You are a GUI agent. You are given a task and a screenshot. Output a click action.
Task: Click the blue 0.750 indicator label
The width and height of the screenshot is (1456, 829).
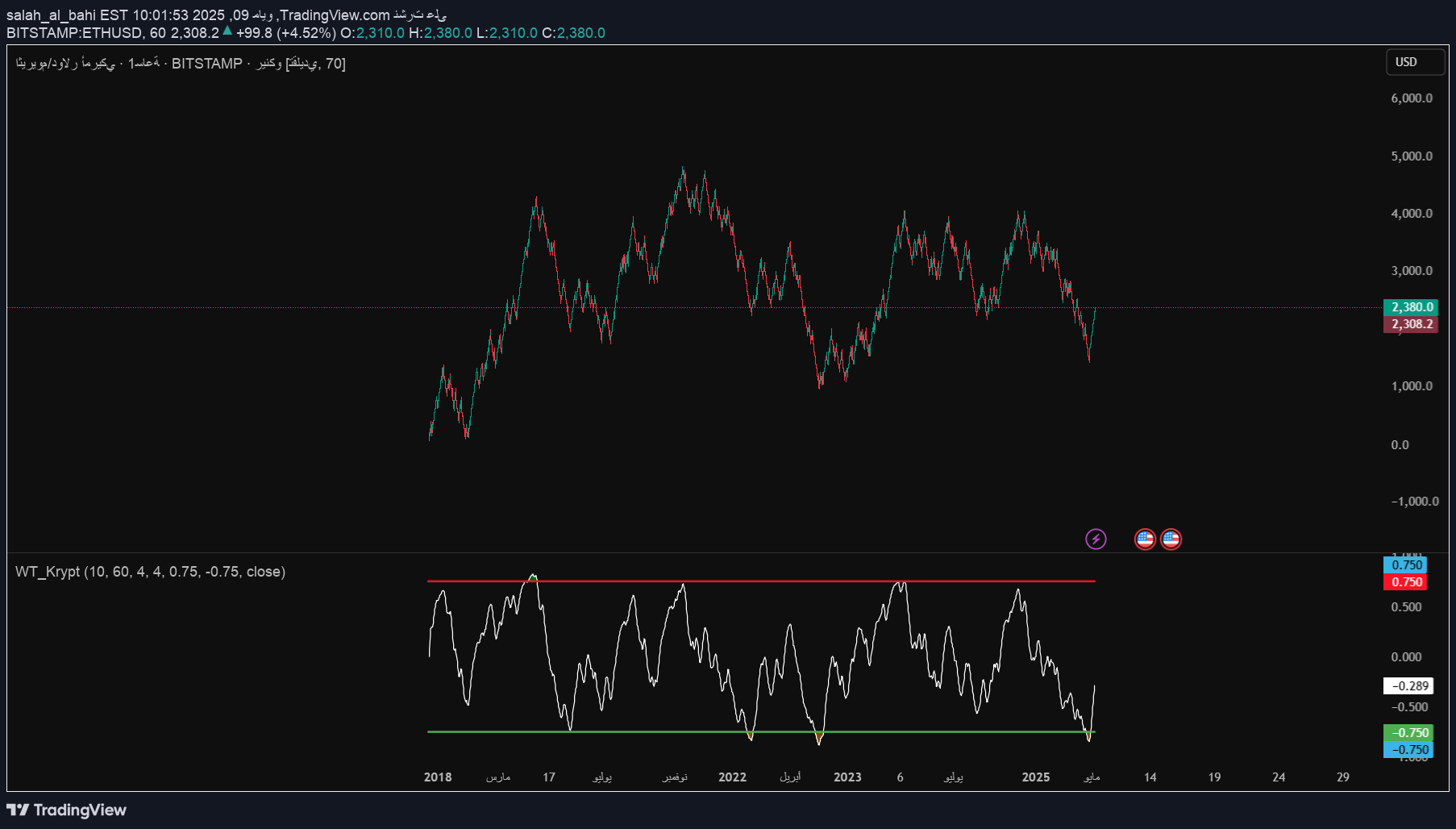point(1405,564)
